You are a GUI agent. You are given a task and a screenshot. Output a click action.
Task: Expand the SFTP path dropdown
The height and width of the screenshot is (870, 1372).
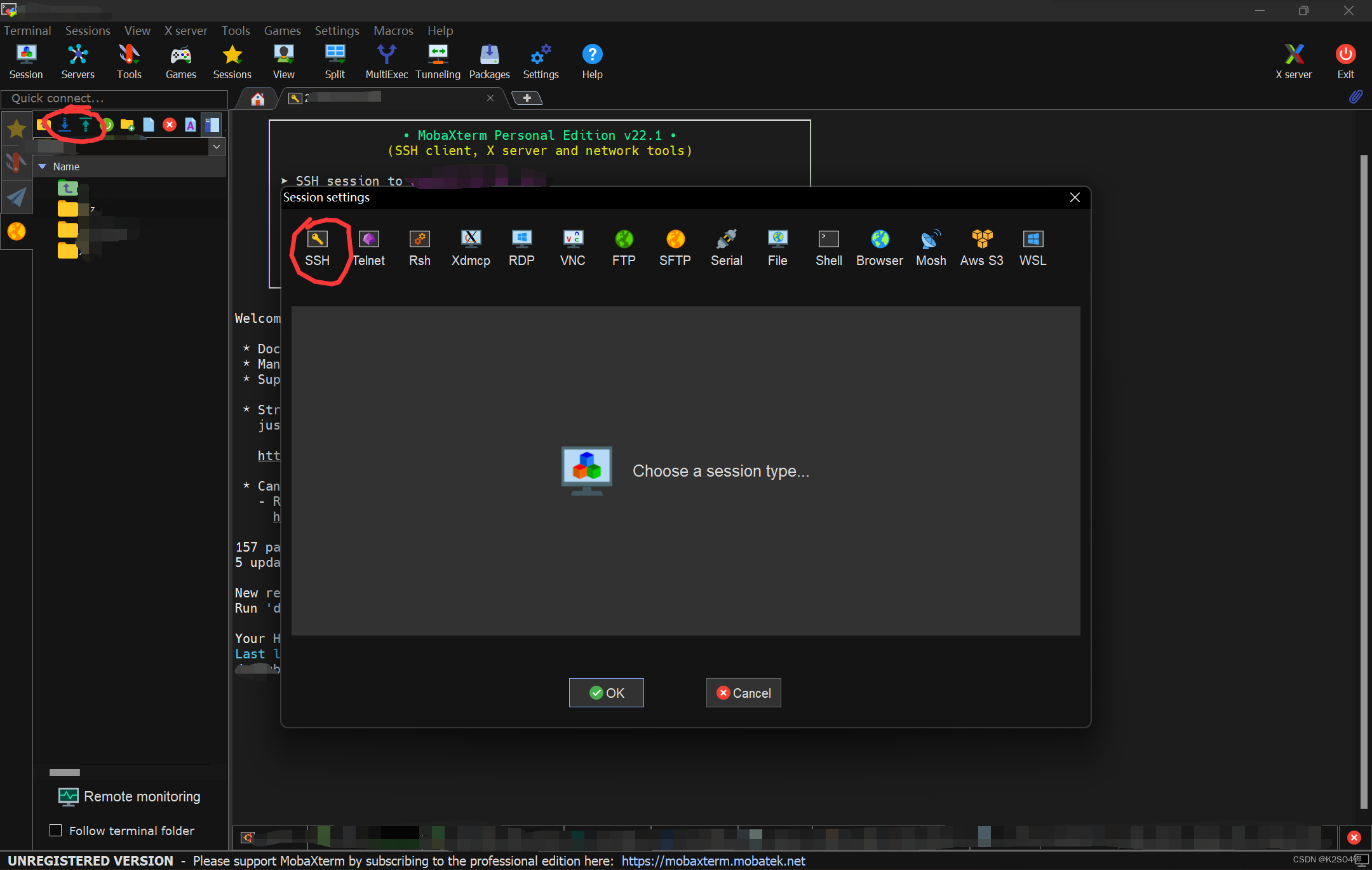[x=217, y=147]
